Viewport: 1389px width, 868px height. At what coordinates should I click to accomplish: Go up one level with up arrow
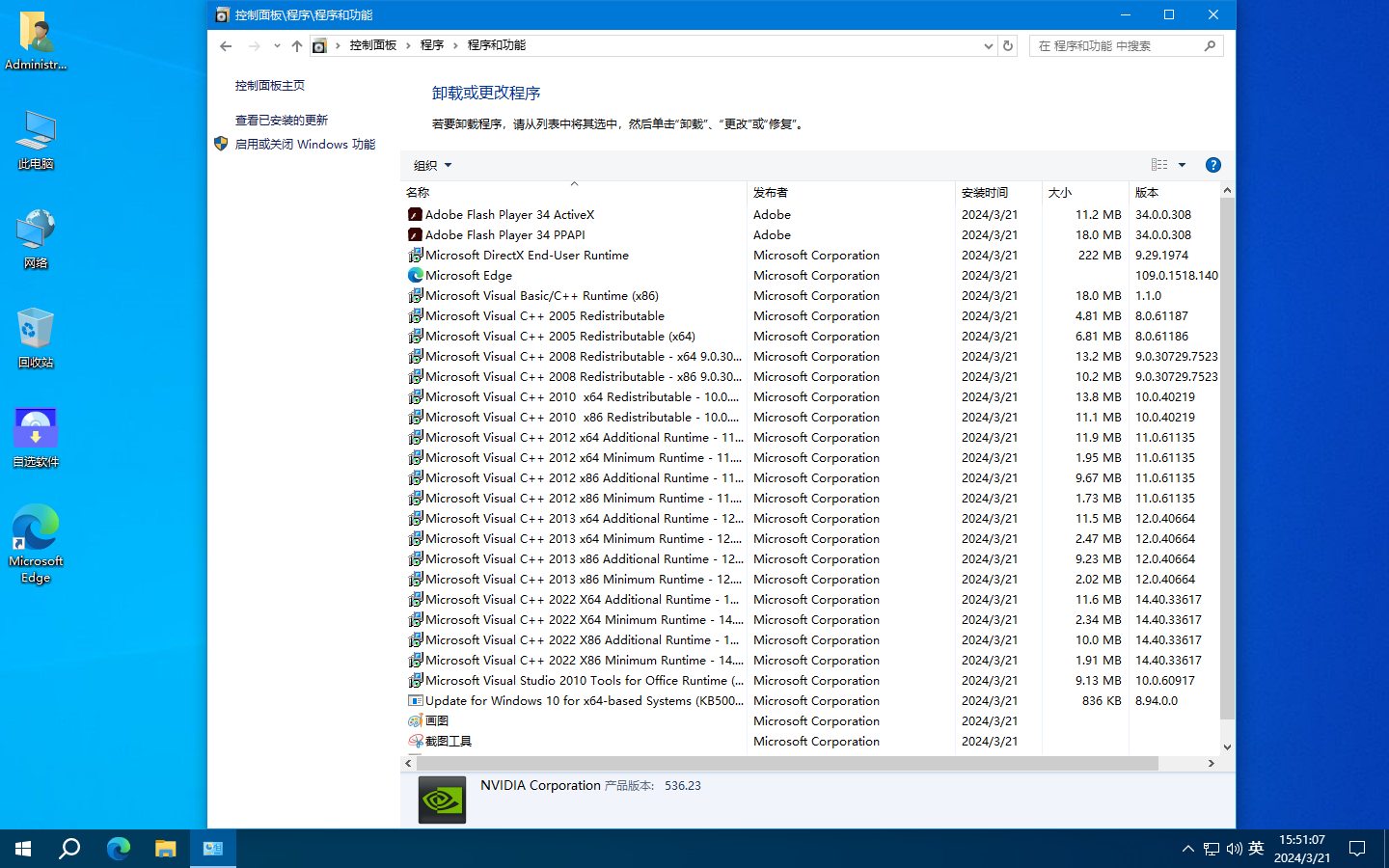tap(297, 45)
